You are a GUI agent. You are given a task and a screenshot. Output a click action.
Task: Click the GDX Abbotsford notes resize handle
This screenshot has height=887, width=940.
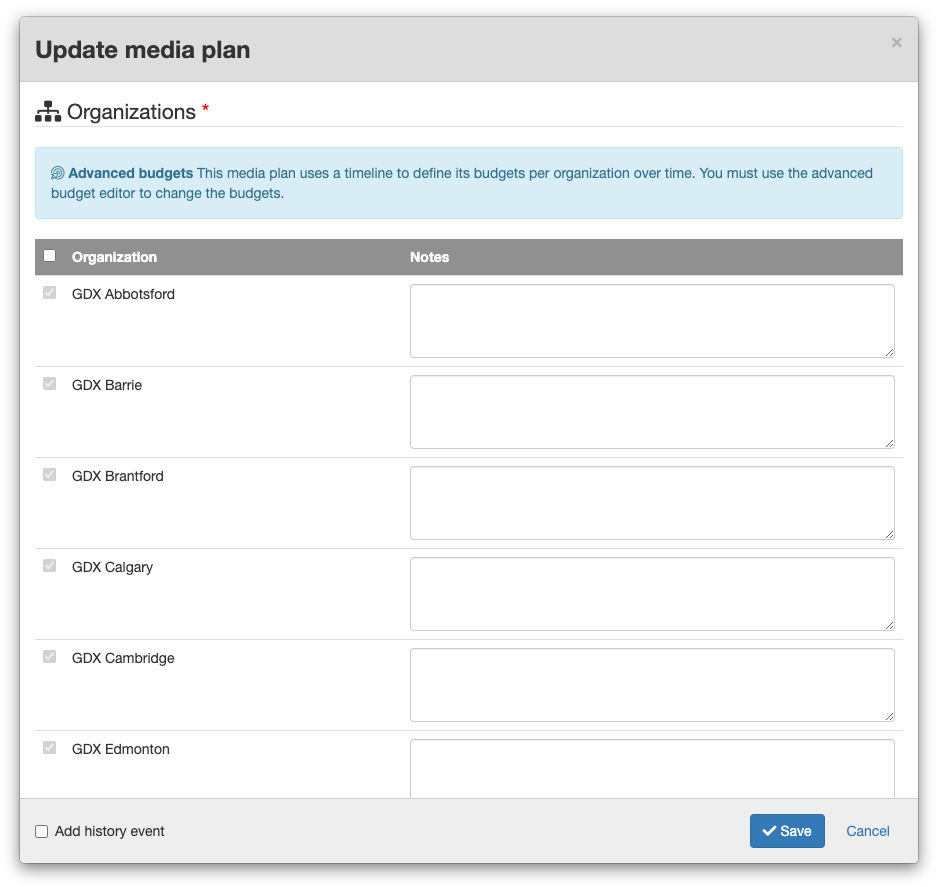coord(890,353)
